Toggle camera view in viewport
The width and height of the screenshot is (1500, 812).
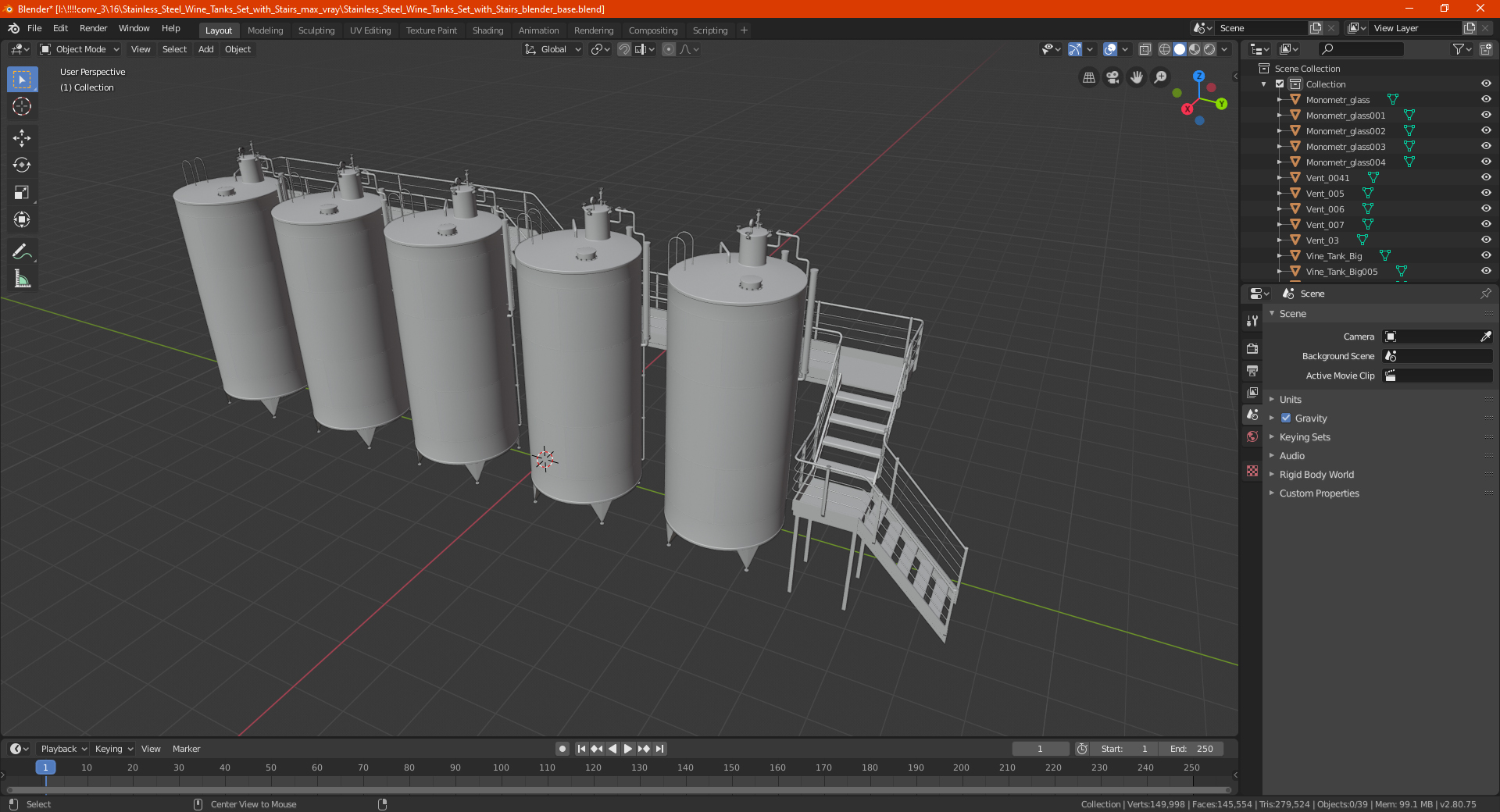(1112, 77)
